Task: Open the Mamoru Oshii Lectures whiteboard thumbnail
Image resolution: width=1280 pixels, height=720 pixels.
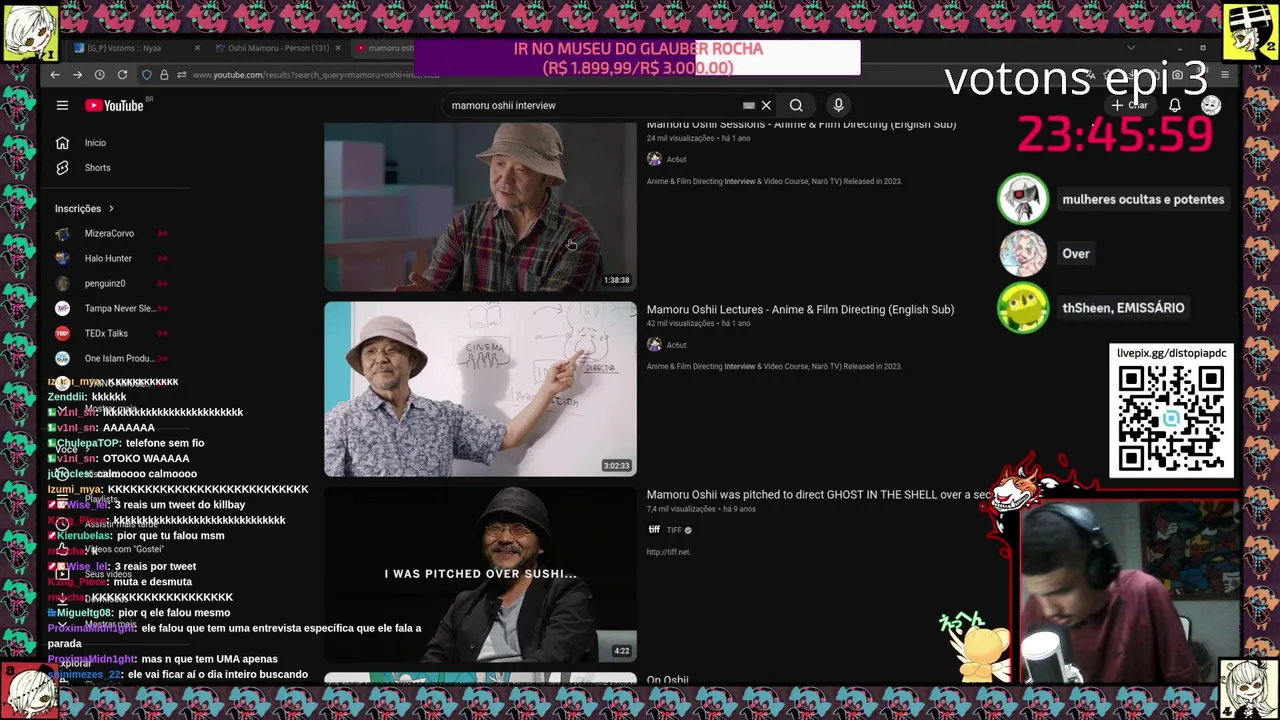Action: (x=480, y=389)
